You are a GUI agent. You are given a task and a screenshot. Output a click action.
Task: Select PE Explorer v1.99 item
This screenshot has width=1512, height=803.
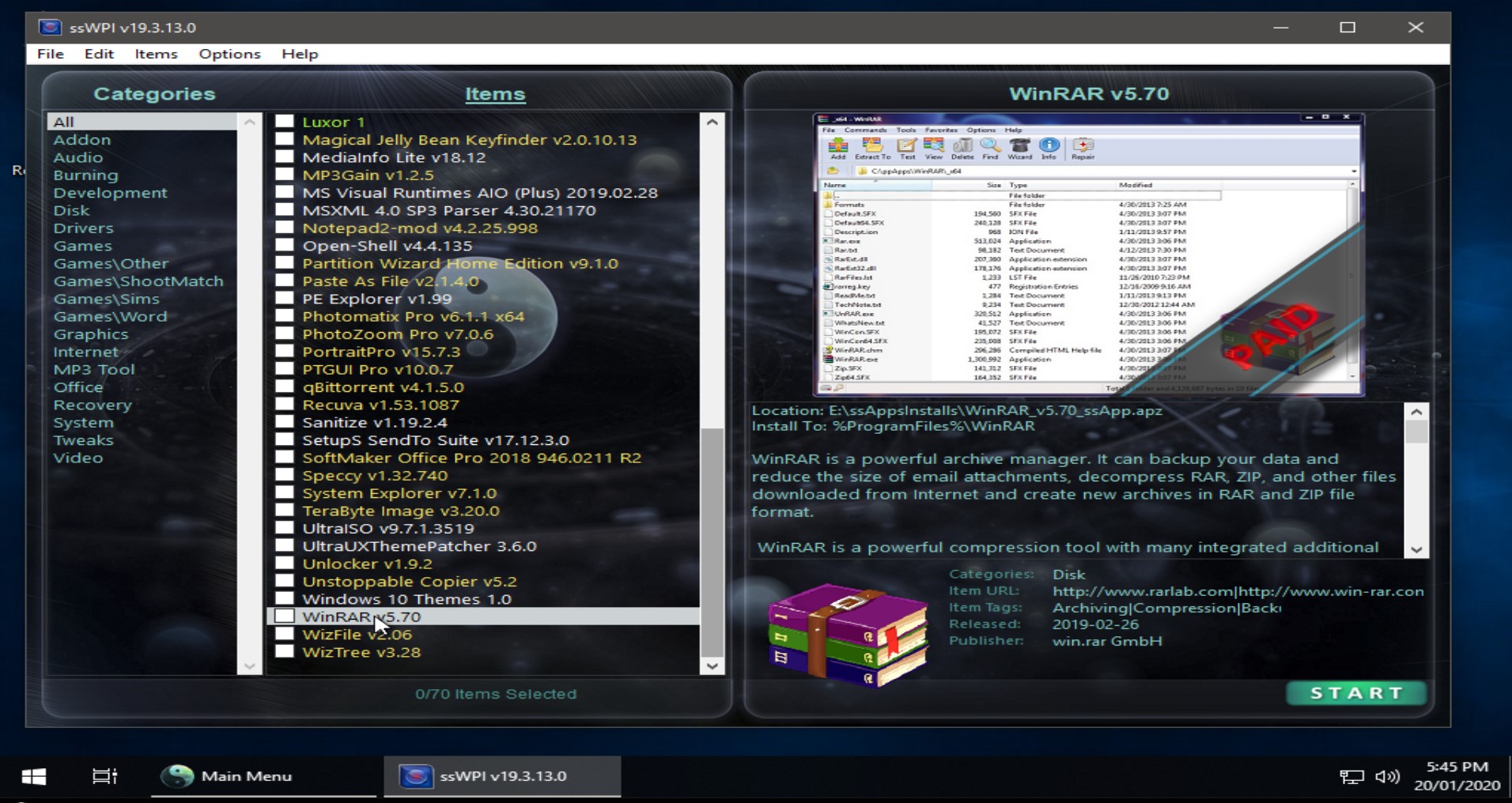[x=376, y=299]
